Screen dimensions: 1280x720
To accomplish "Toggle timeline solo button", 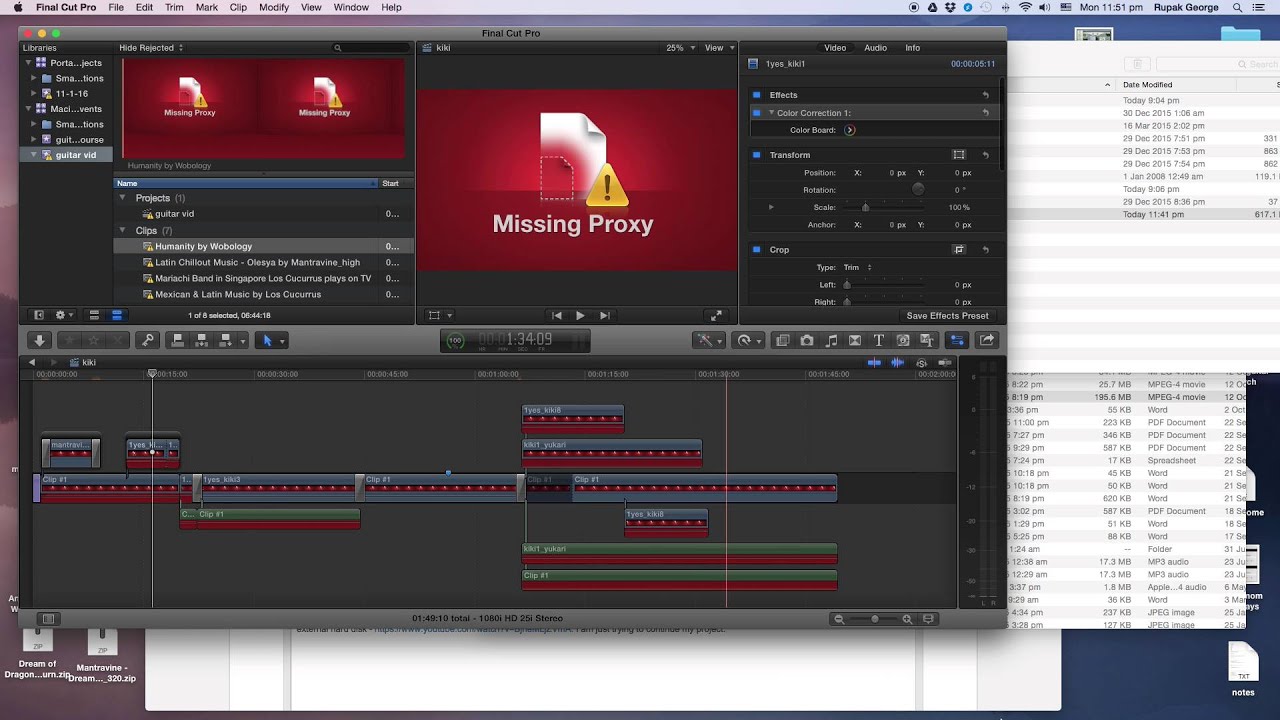I will (x=921, y=362).
